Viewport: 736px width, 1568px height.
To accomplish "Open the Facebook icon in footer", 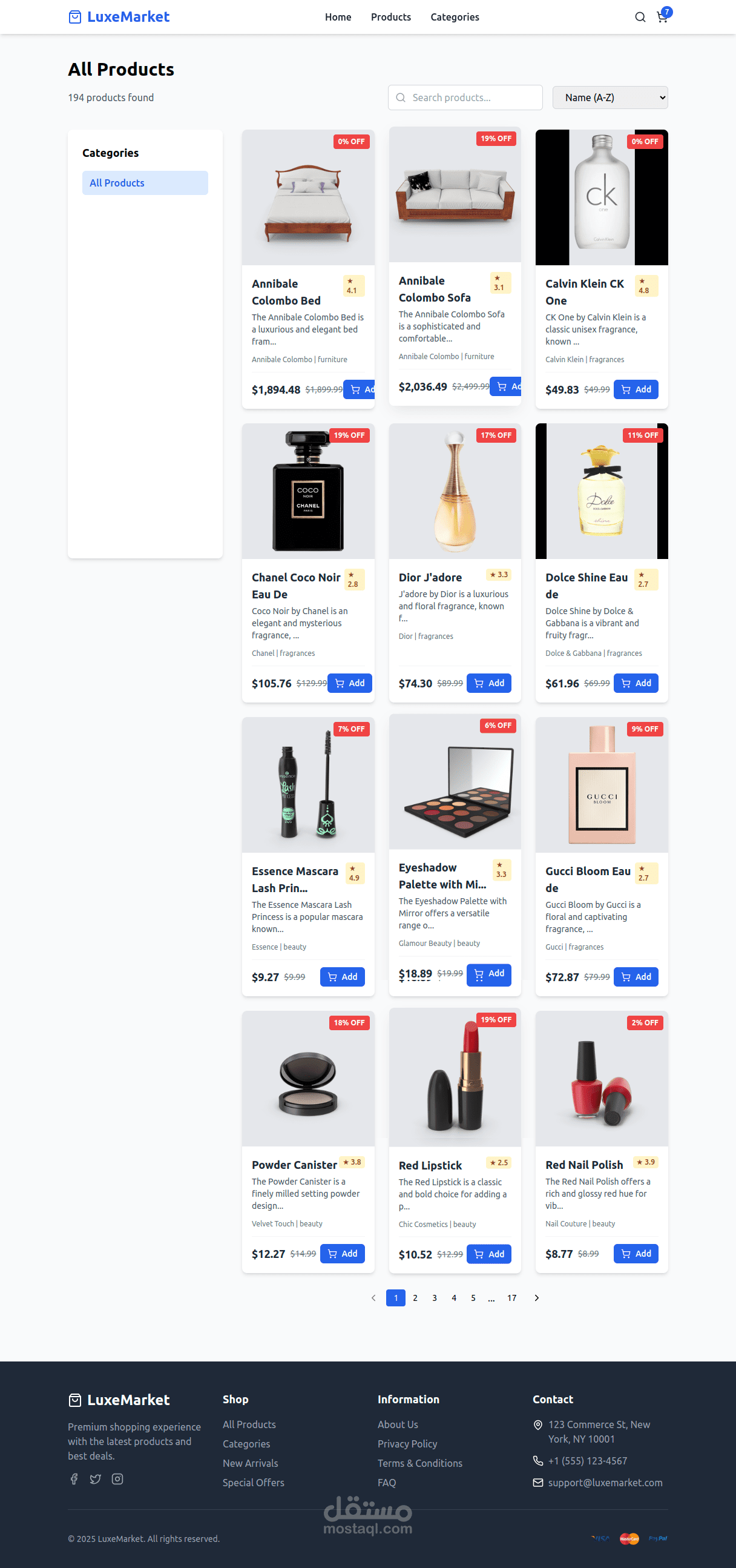I will (x=74, y=1478).
